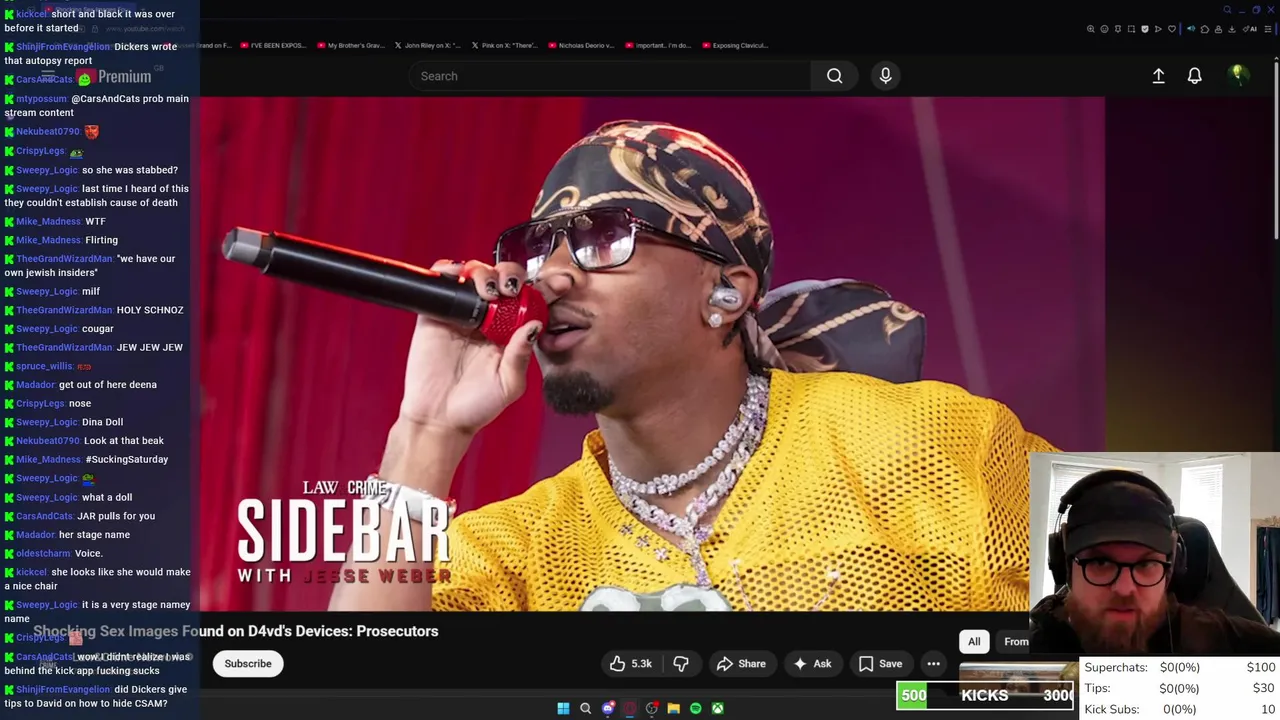The image size is (1280, 720).
Task: Switch to "John Riley on X" tab
Action: tap(428, 45)
